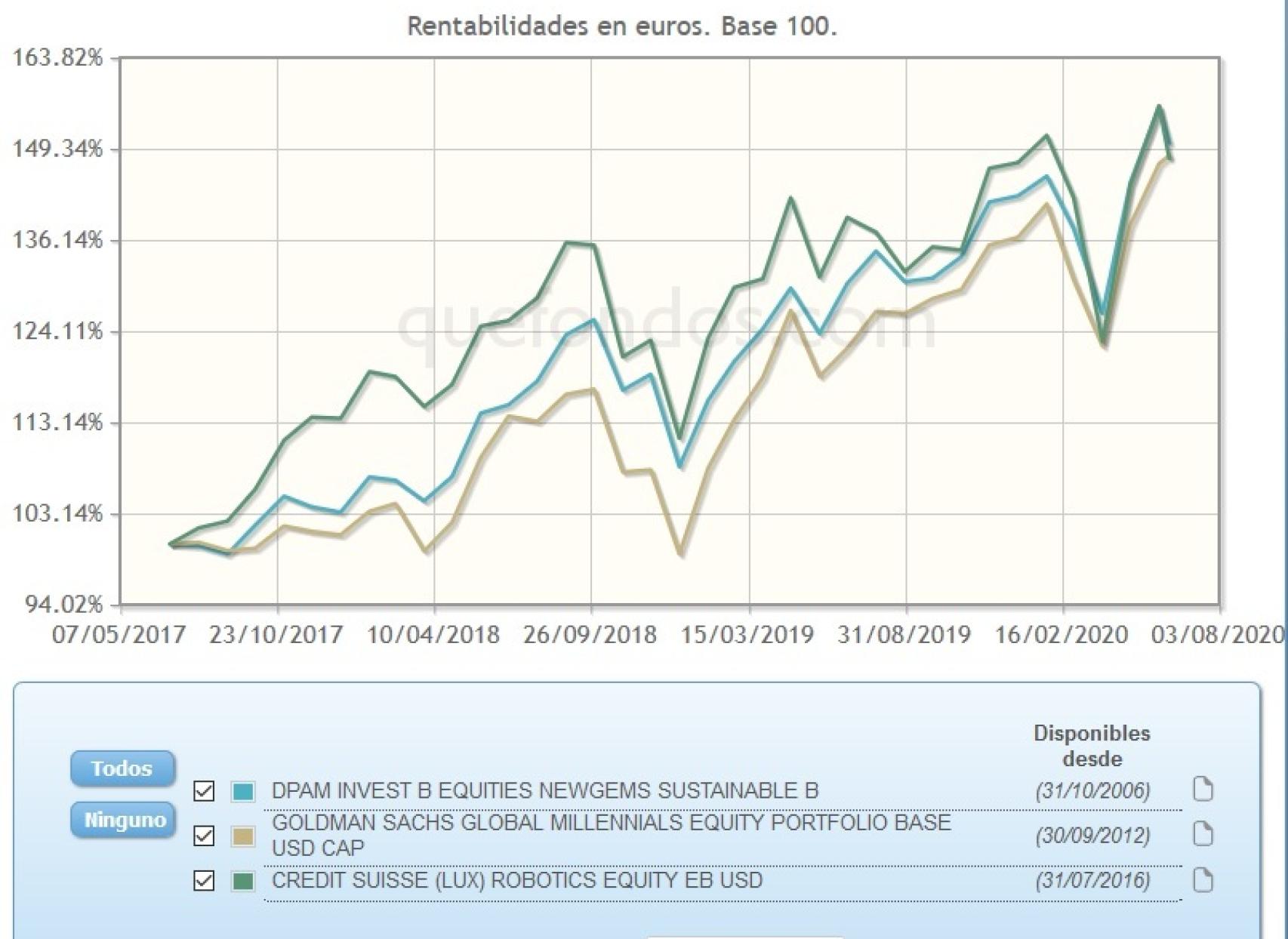Click the 149.34% y-axis label
1288x939 pixels.
point(57,149)
